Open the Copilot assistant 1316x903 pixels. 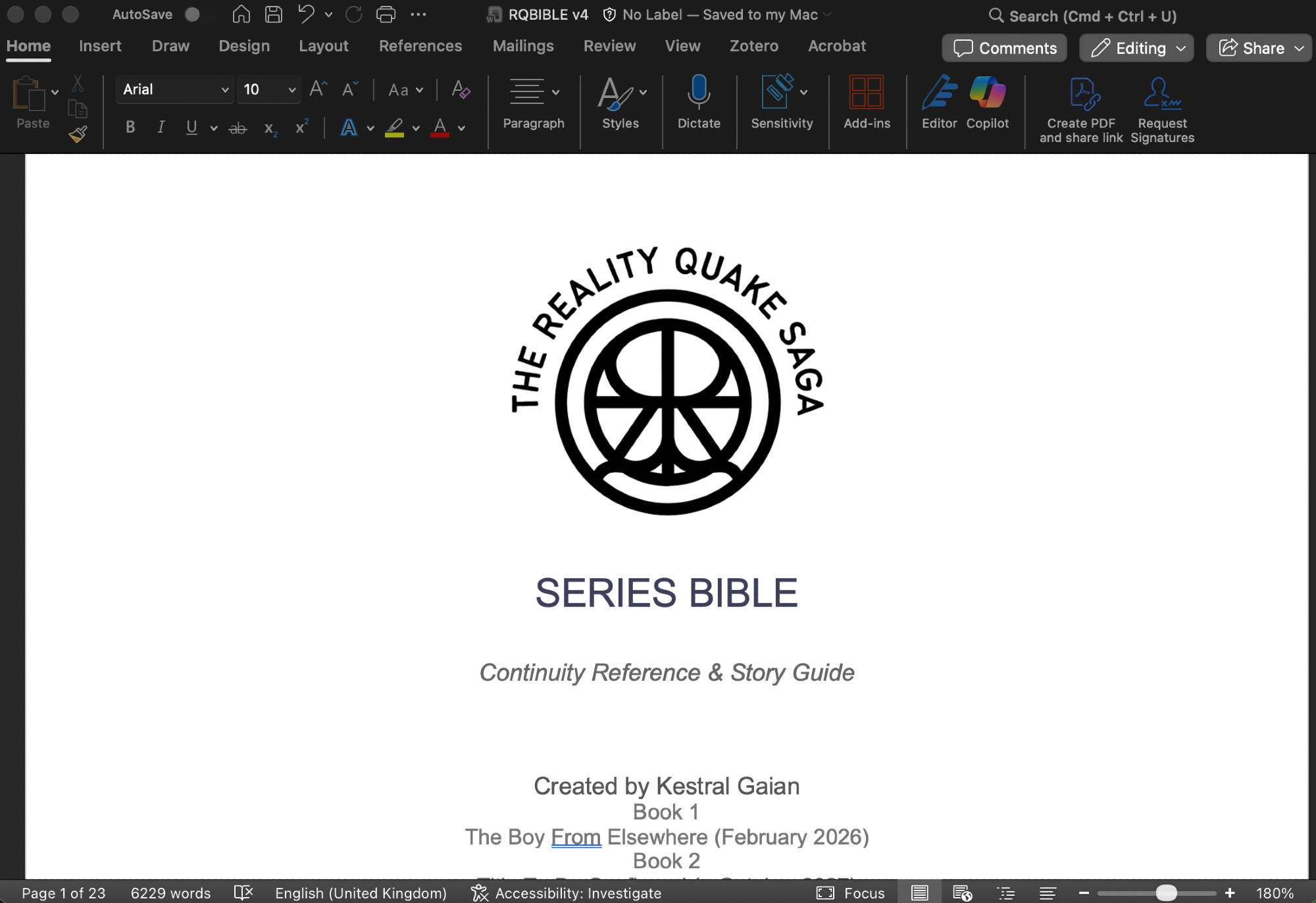pos(987,93)
